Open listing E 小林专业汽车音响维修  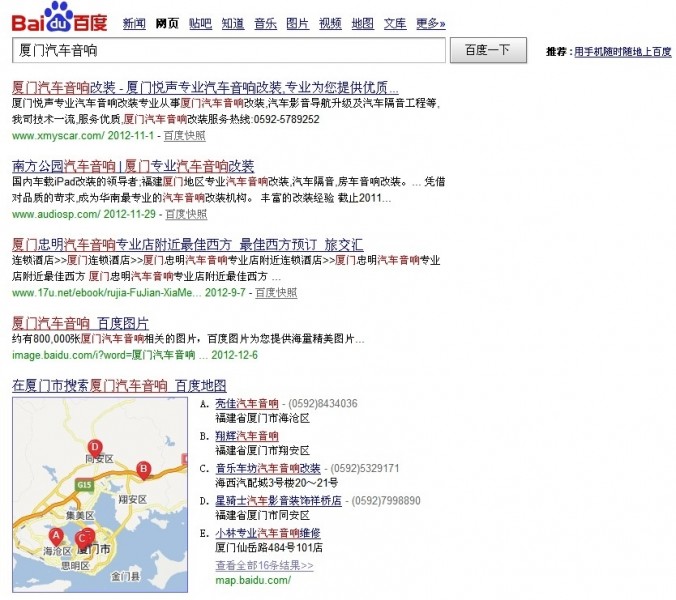click(268, 533)
